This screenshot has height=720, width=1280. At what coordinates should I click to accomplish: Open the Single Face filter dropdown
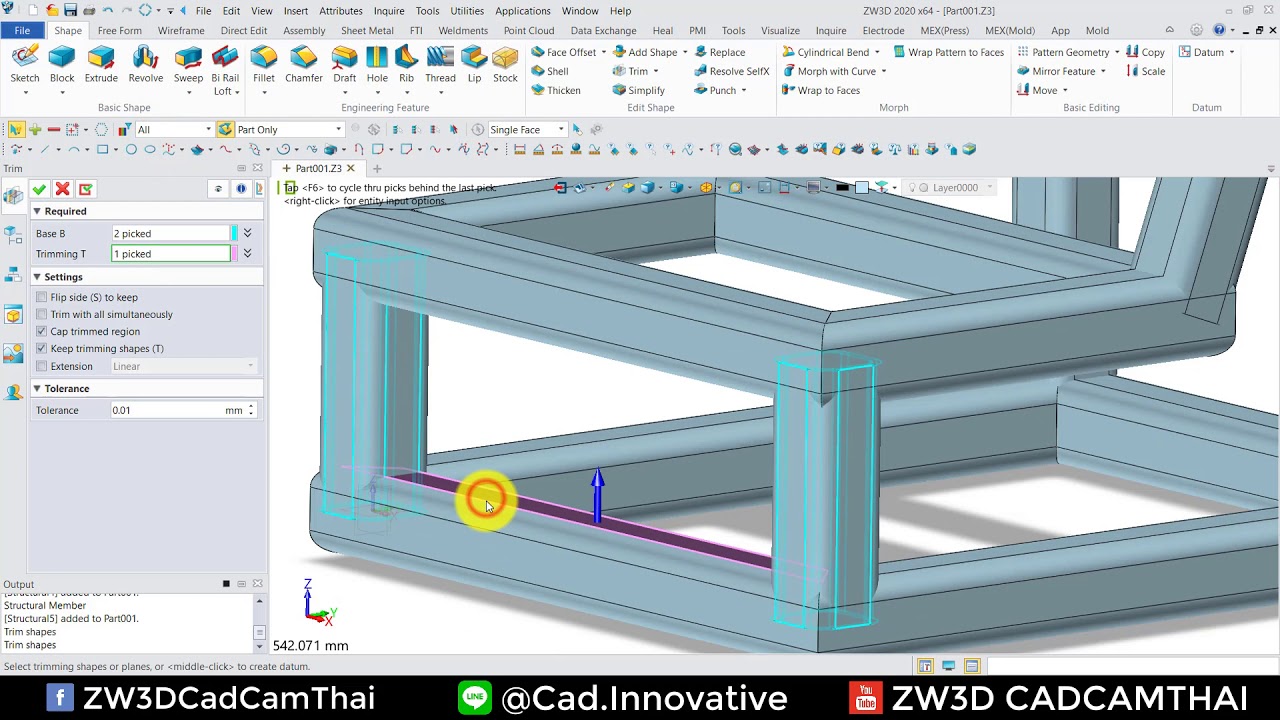click(561, 129)
